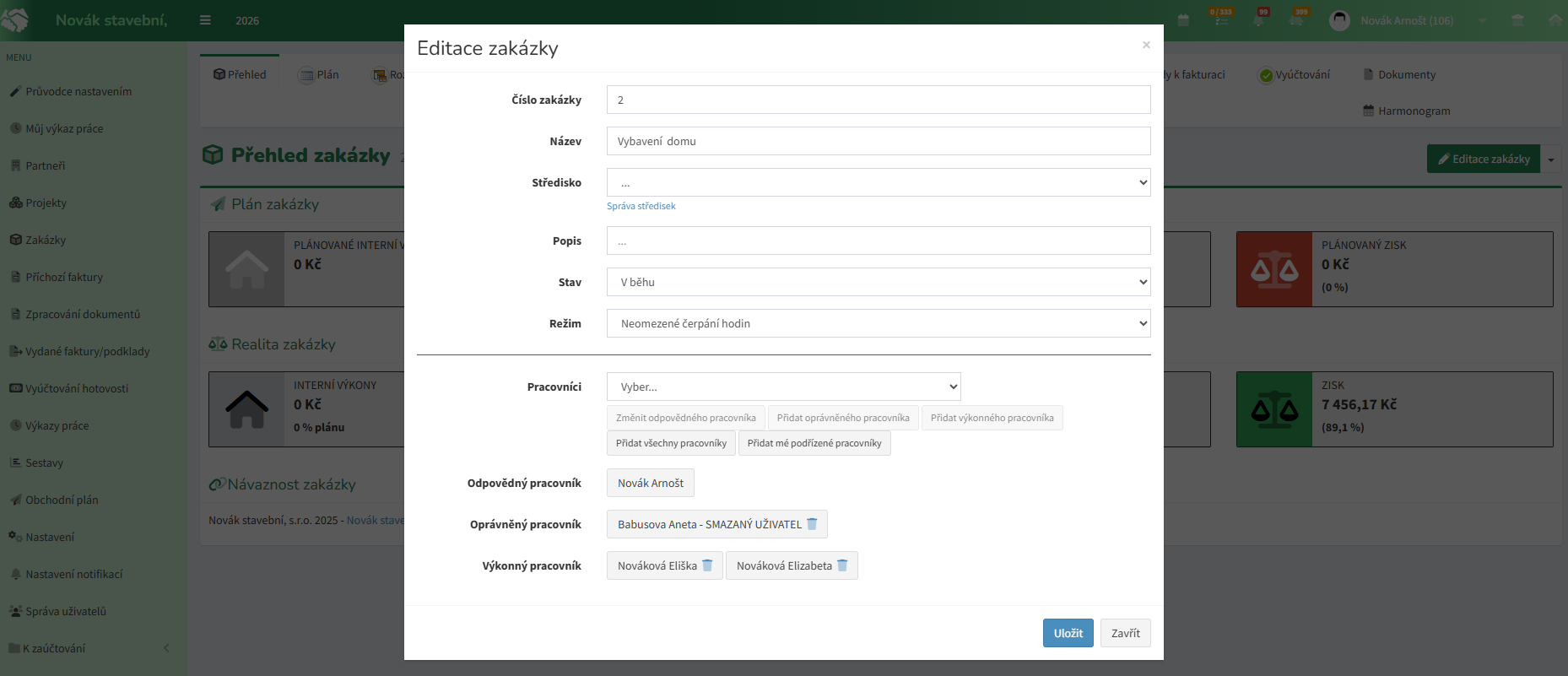Open the bank building icon in header

click(x=1517, y=20)
